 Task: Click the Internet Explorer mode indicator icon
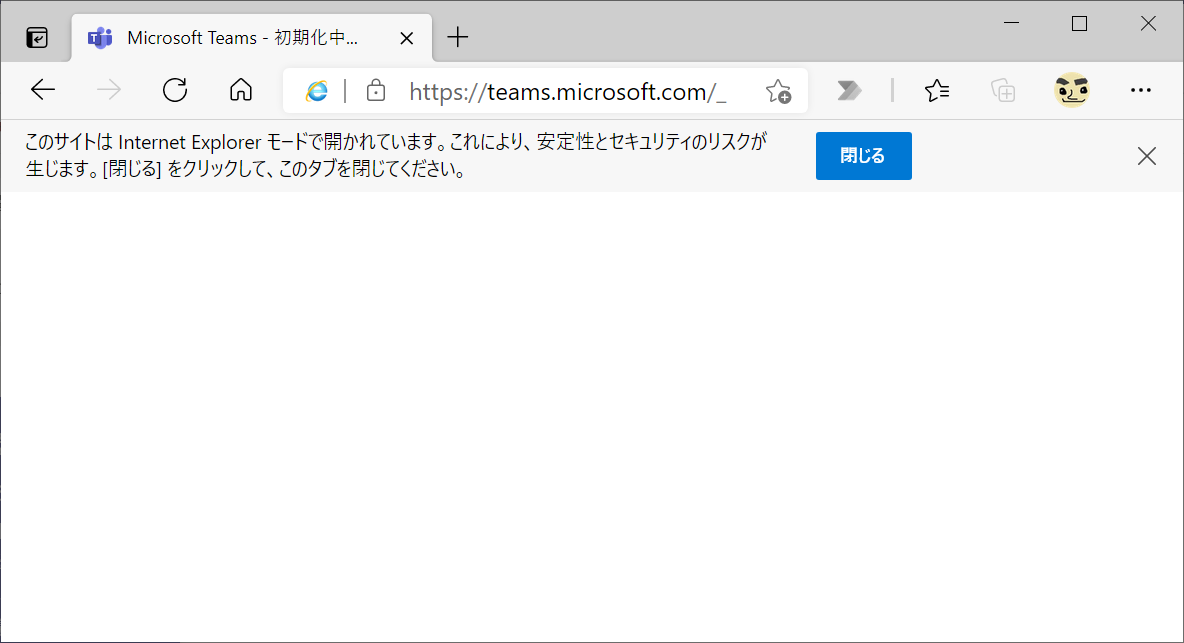(316, 91)
